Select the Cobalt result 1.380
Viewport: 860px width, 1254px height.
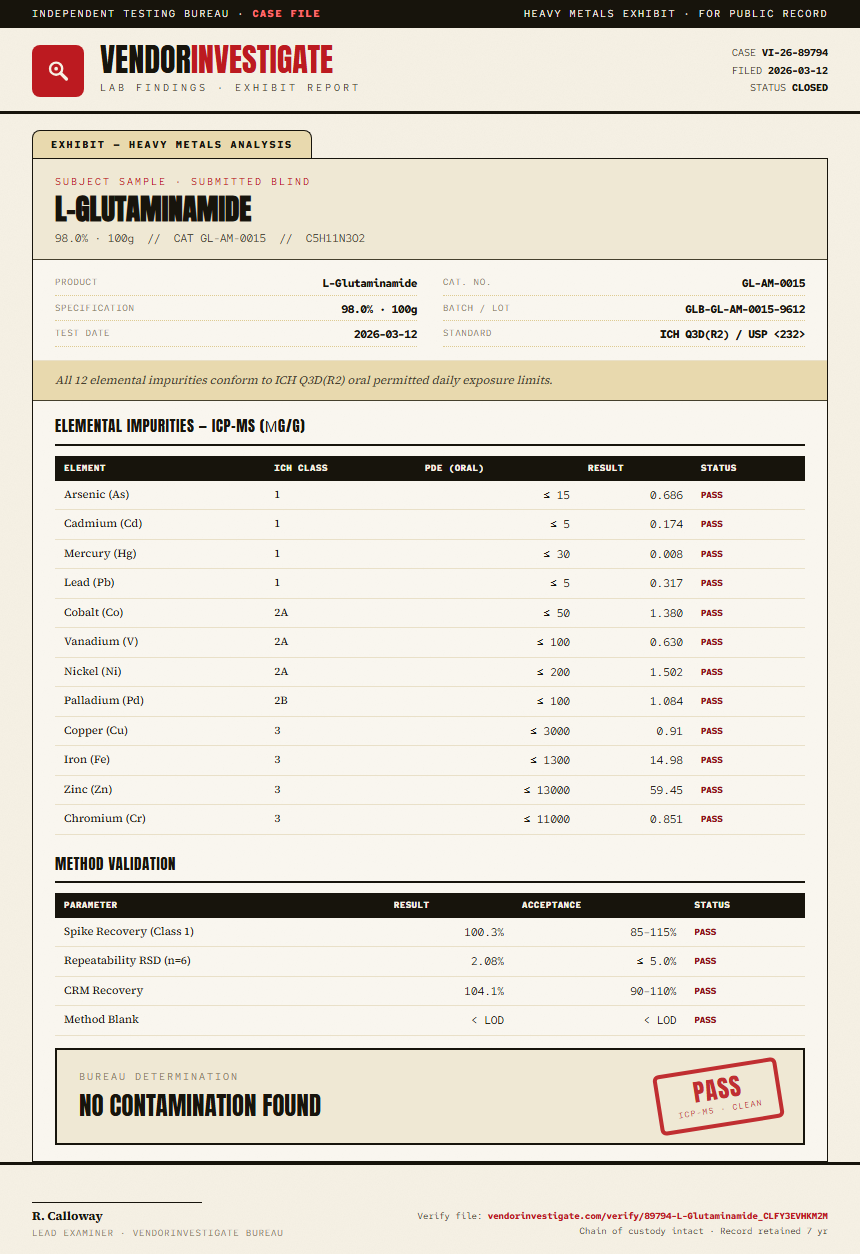click(x=666, y=613)
